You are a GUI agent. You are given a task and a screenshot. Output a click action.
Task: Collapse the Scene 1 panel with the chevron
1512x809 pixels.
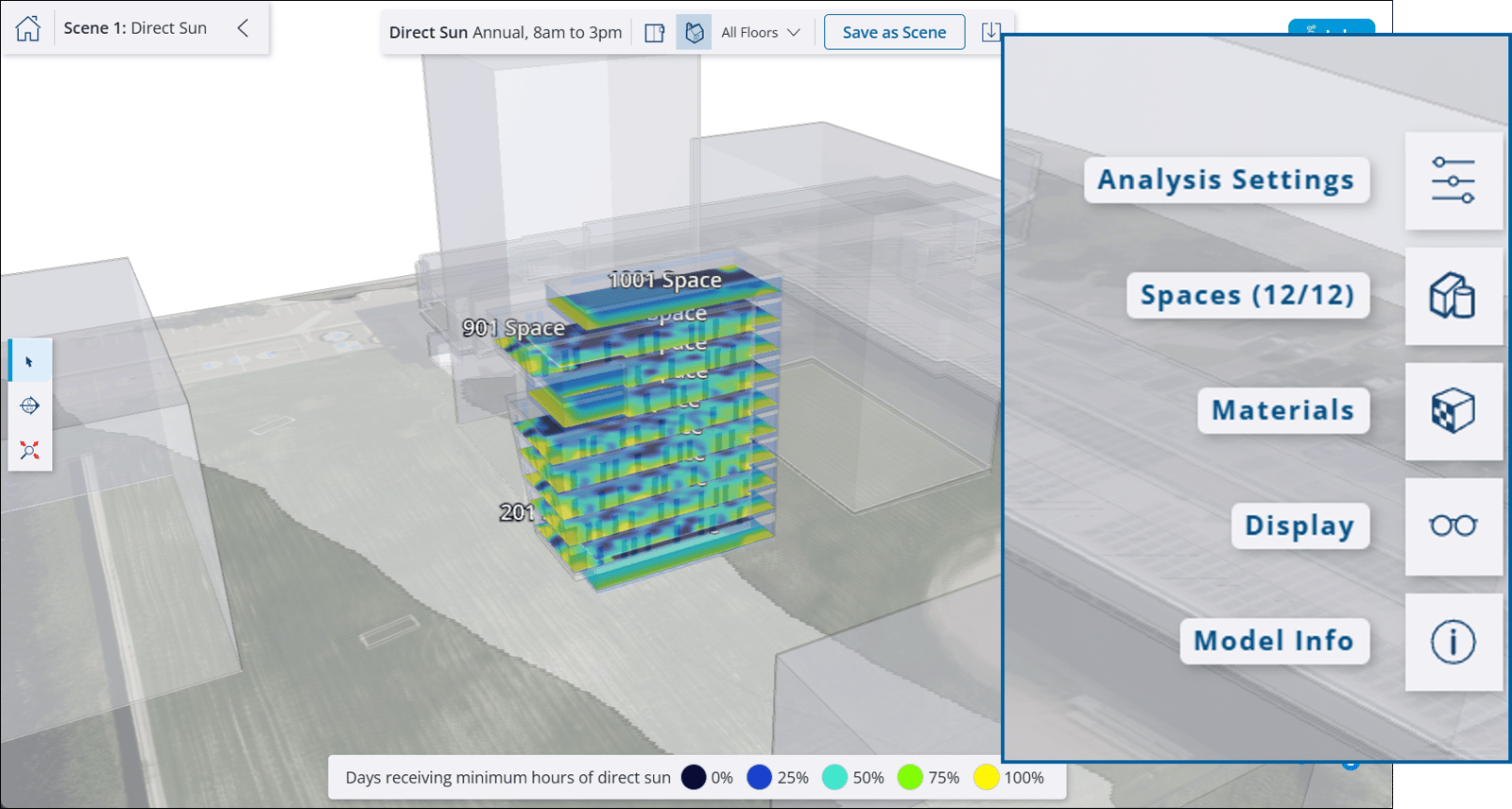(x=243, y=28)
